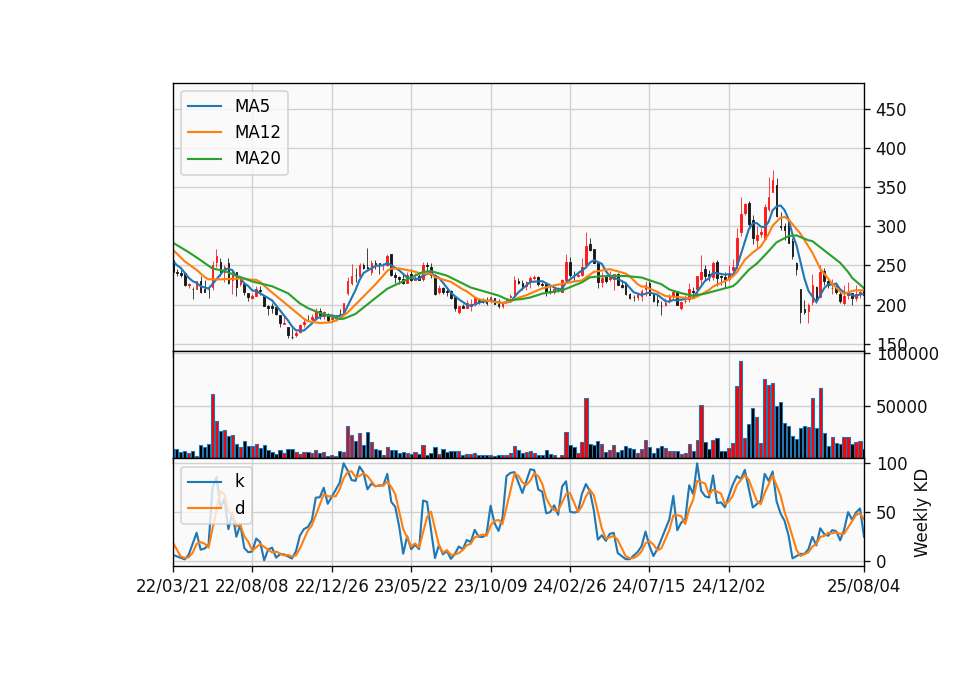The height and width of the screenshot is (690, 960).
Task: Click the lowest candlestick after the early-2025 drop
Action: point(801,306)
